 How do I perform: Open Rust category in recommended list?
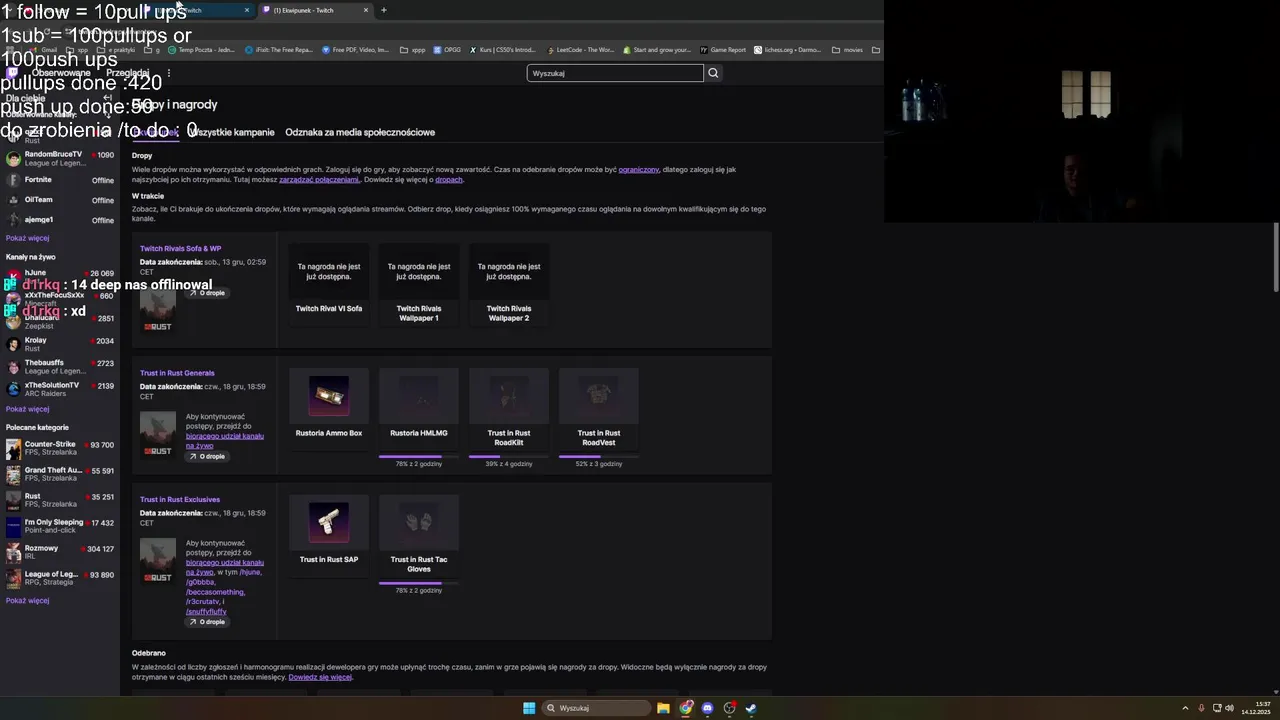[60, 500]
